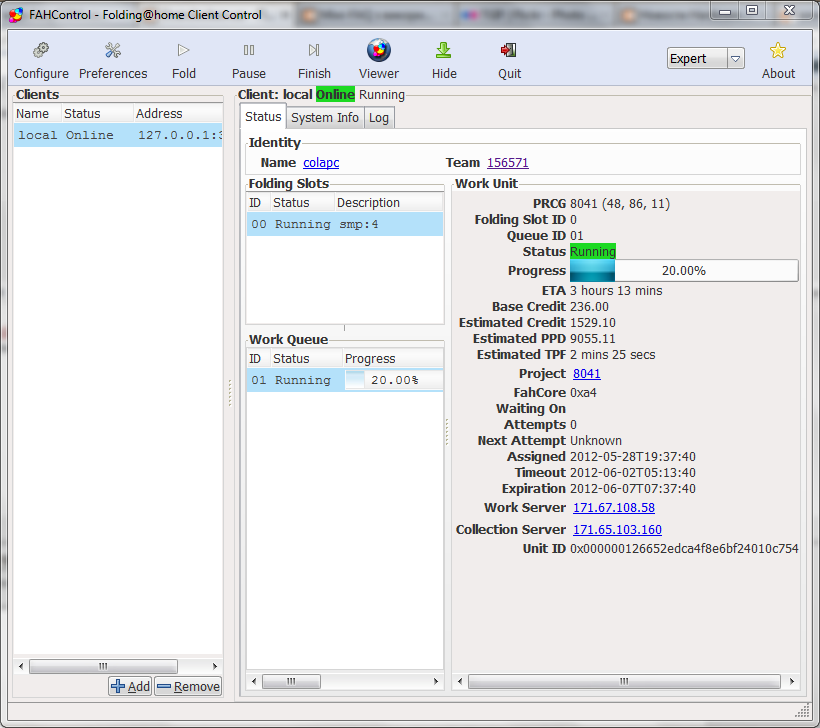The height and width of the screenshot is (728, 820).
Task: Click the Fold play icon
Action: [184, 50]
